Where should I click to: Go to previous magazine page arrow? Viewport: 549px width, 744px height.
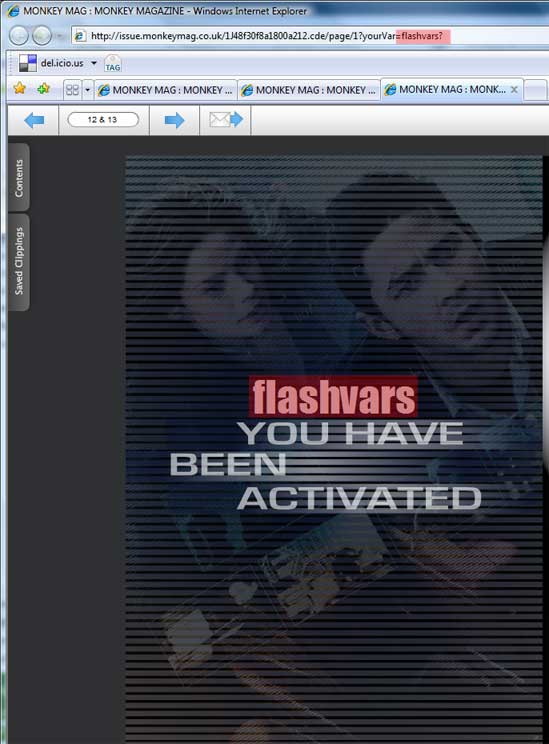point(34,120)
